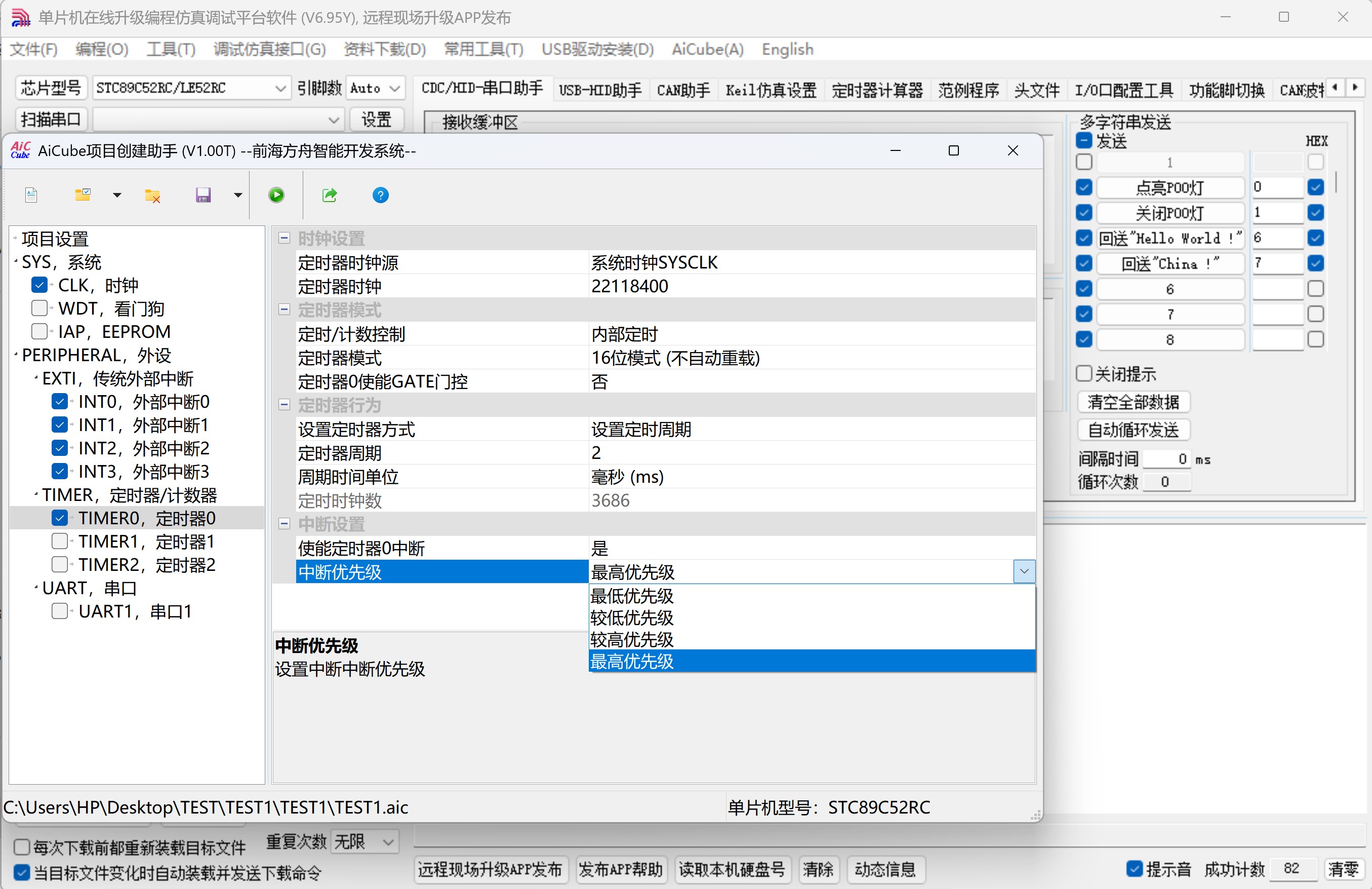Open the 引脚数 Auto dropdown
This screenshot has width=1372, height=889.
click(376, 88)
